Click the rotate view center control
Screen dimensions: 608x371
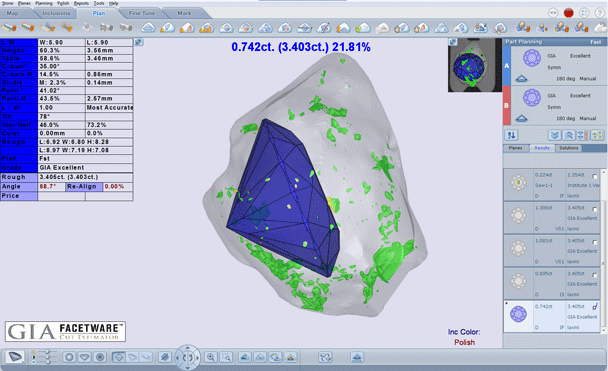pos(188,357)
